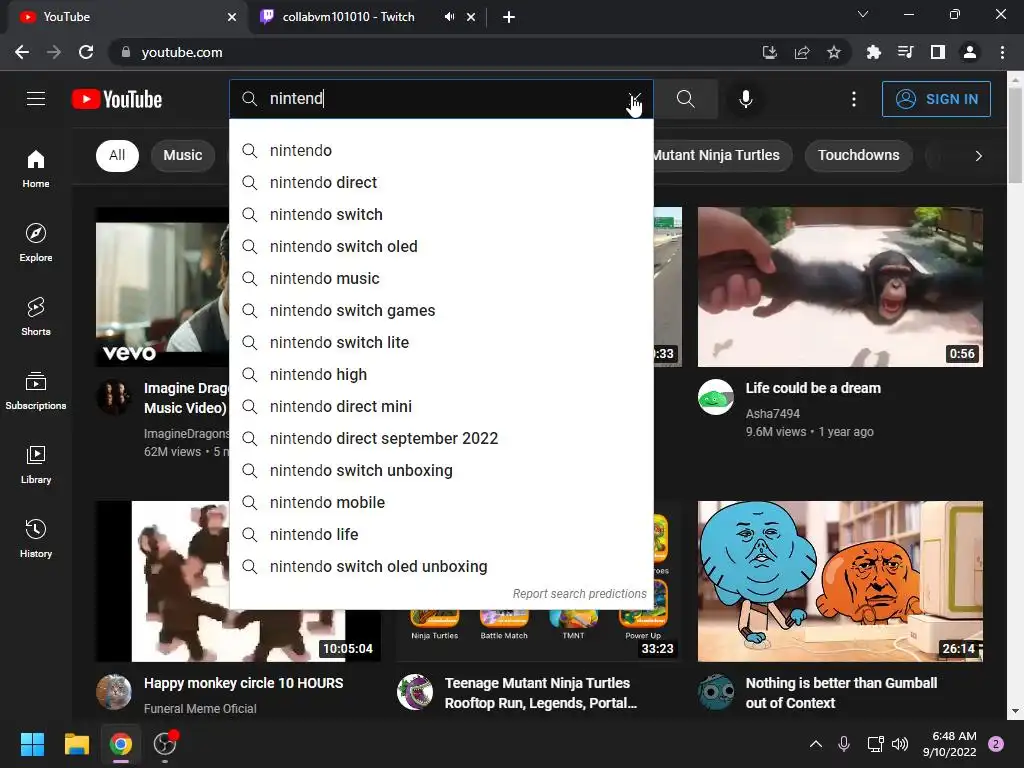Screen dimensions: 1024x768
Task: Select the Music filter chip
Action: tap(183, 155)
